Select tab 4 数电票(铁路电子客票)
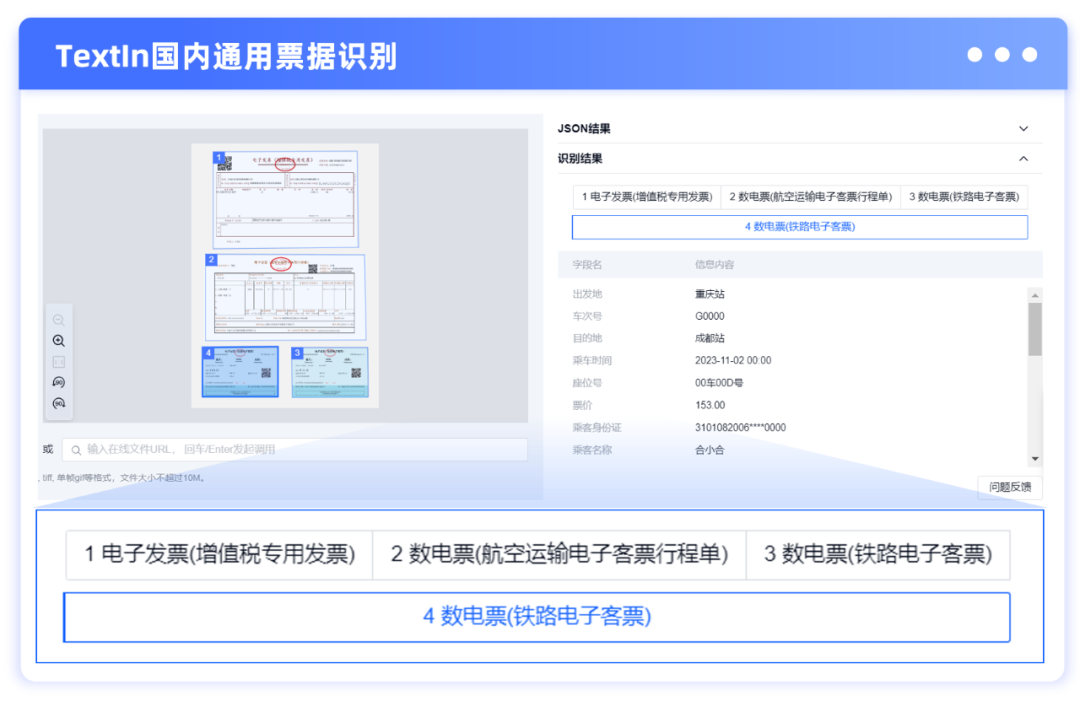The width and height of the screenshot is (1080, 701). pyautogui.click(x=800, y=227)
